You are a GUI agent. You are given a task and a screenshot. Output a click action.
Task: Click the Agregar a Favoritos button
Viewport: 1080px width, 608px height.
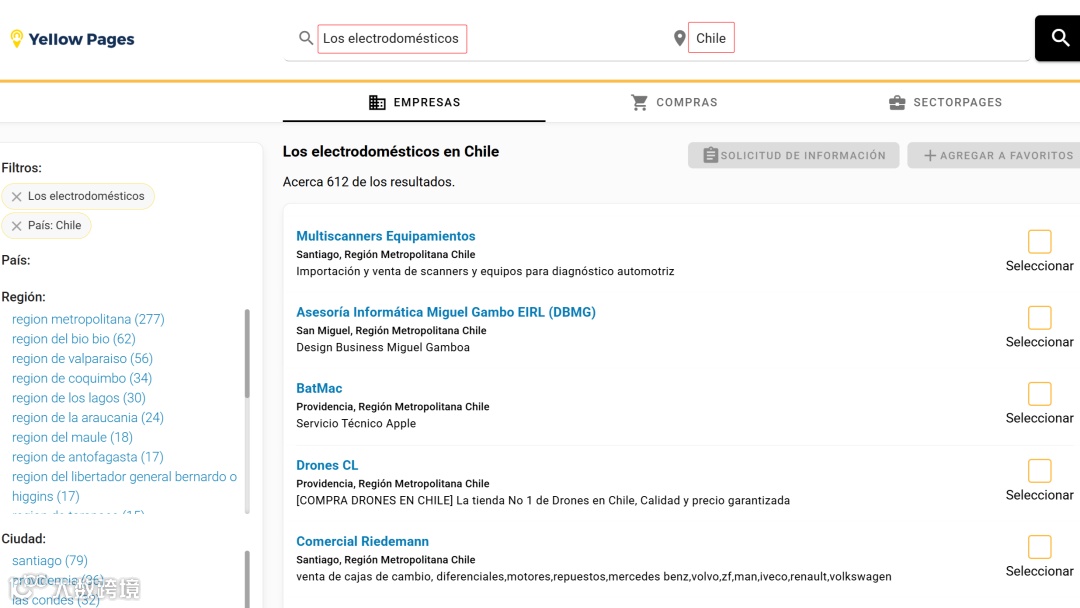993,155
